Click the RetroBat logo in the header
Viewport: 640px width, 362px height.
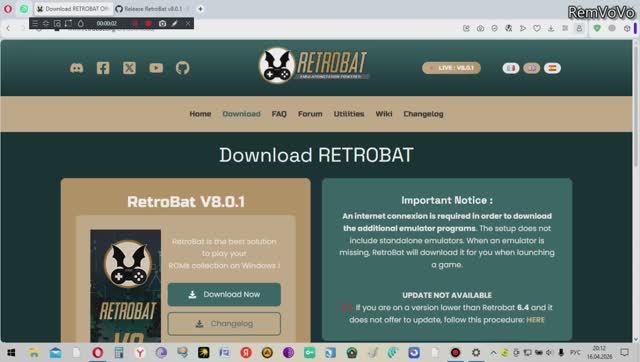click(313, 65)
